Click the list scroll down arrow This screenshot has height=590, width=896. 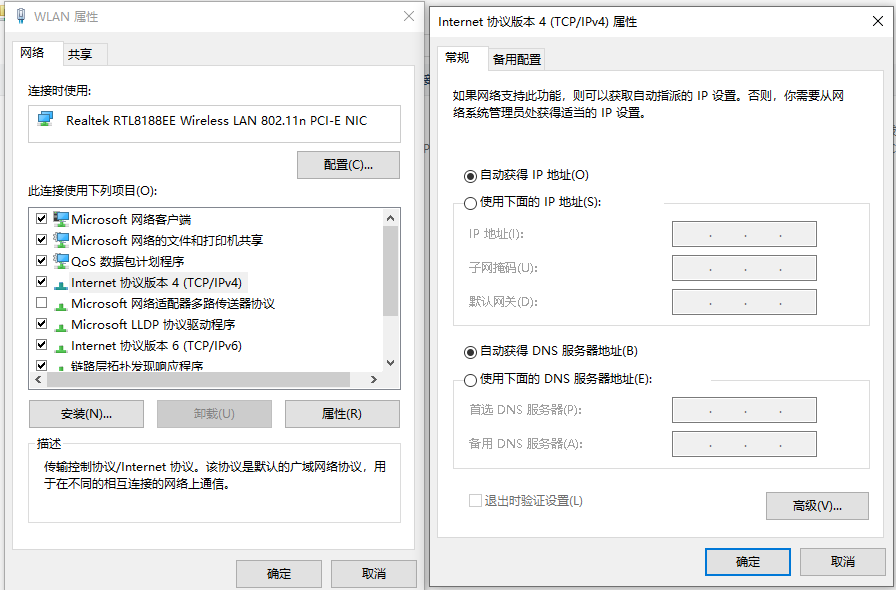point(390,362)
